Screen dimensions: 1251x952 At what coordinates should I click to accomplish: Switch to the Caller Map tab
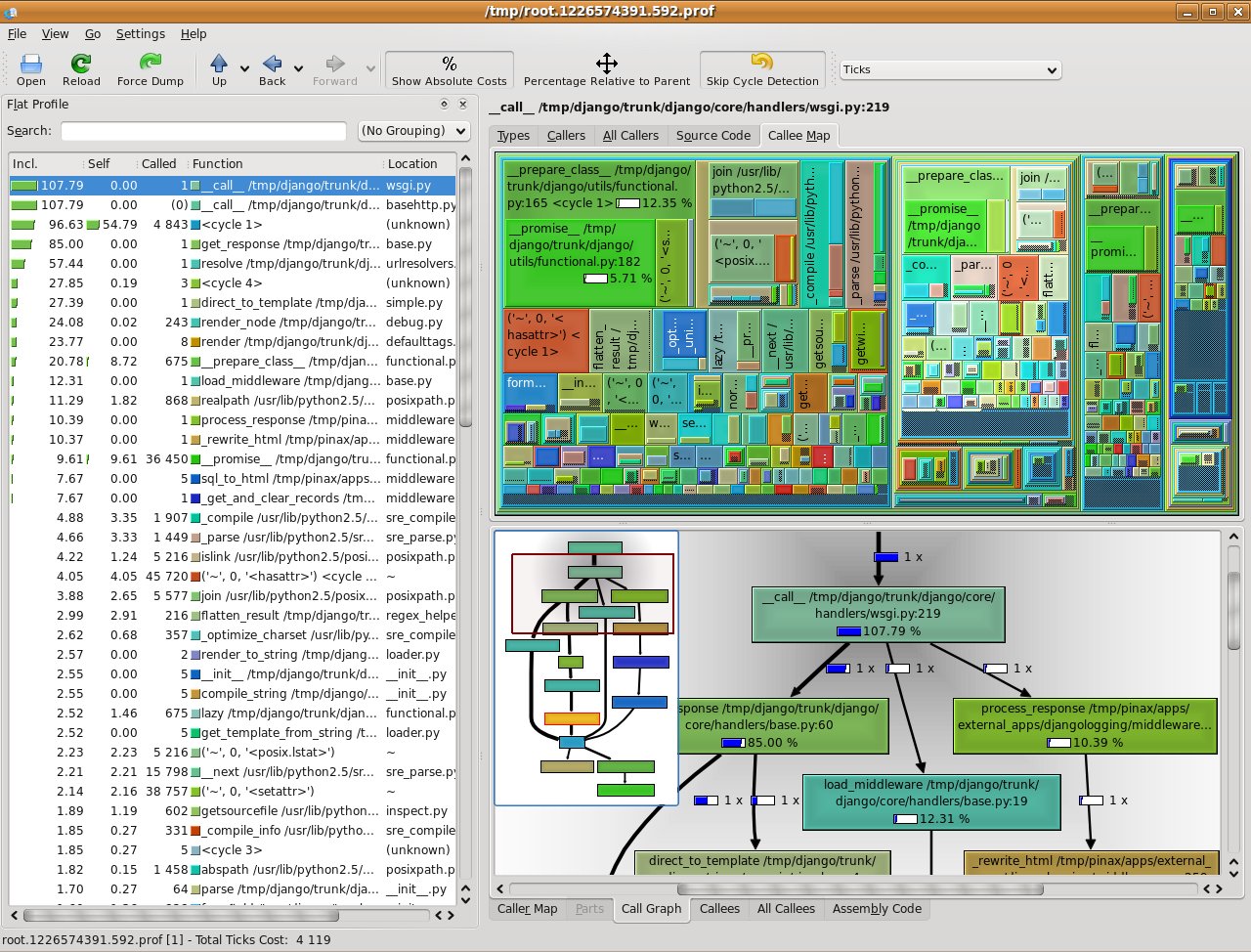528,909
